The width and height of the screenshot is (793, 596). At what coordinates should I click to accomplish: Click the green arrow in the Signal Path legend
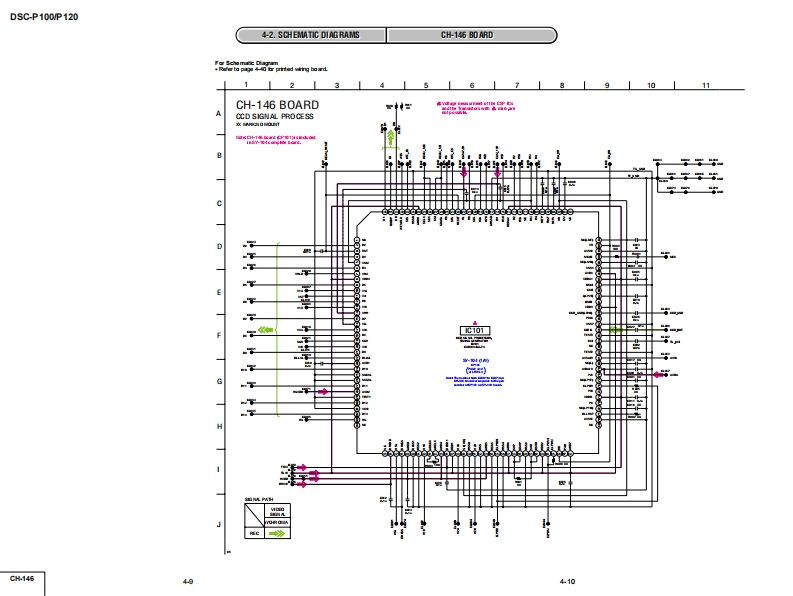tap(277, 533)
